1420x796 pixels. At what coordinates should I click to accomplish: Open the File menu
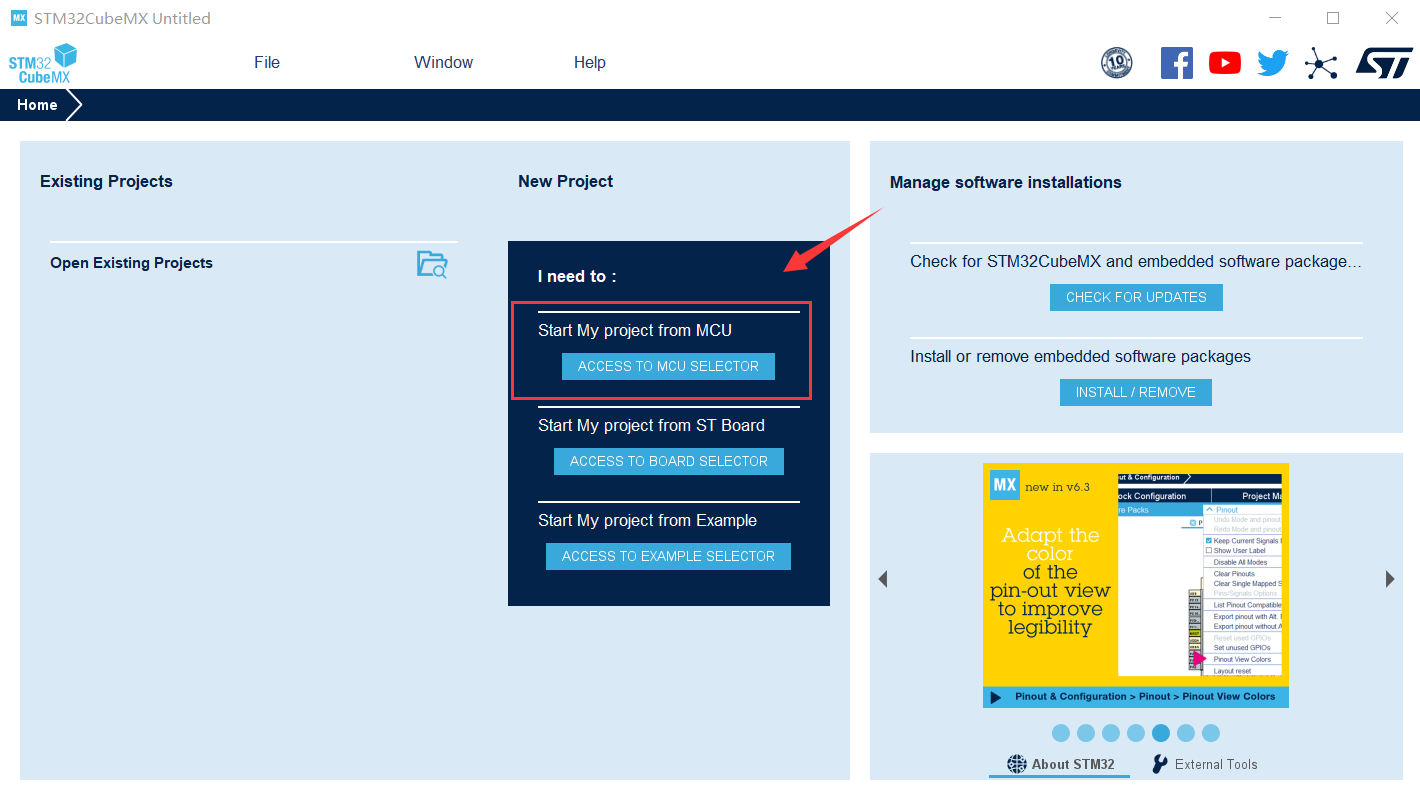[267, 62]
